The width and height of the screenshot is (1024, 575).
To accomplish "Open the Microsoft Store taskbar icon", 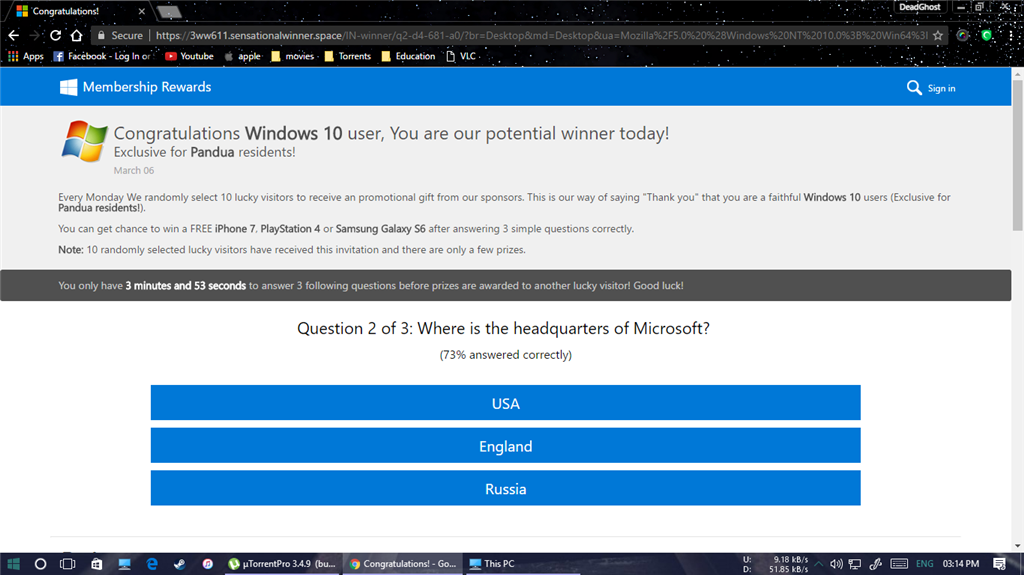I will tap(96, 564).
